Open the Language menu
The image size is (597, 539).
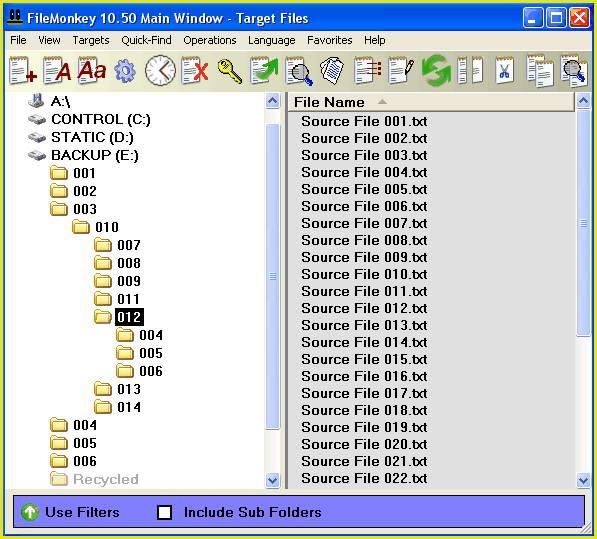[x=271, y=40]
